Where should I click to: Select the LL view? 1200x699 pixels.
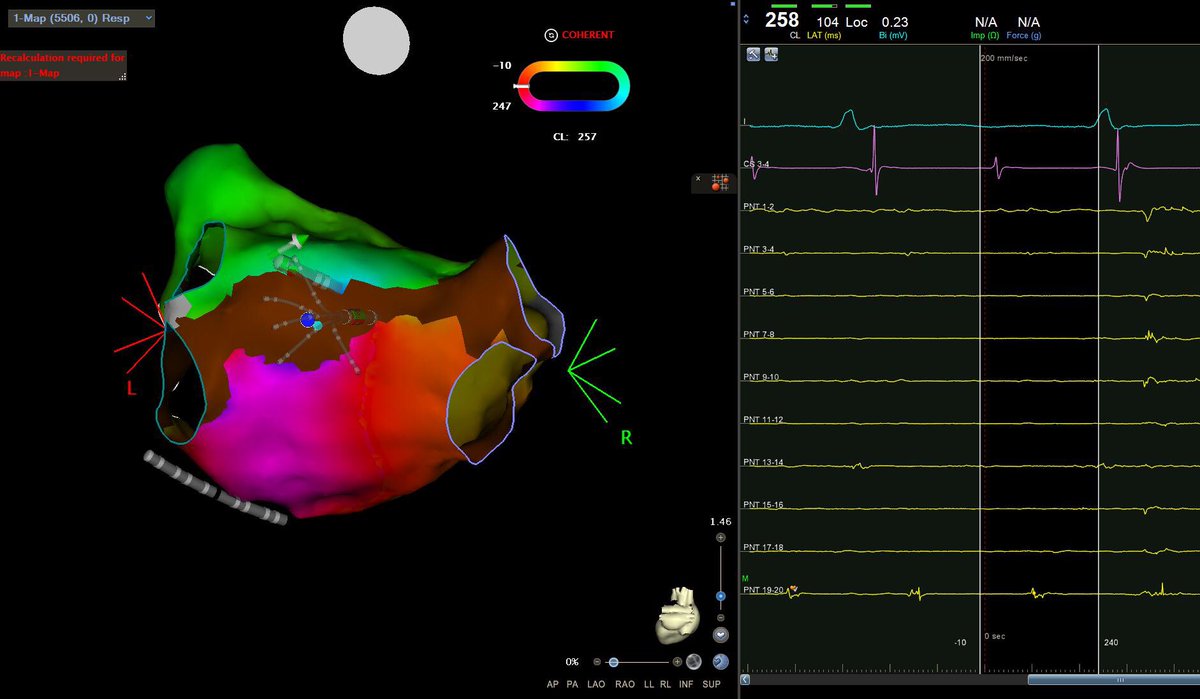[x=649, y=684]
